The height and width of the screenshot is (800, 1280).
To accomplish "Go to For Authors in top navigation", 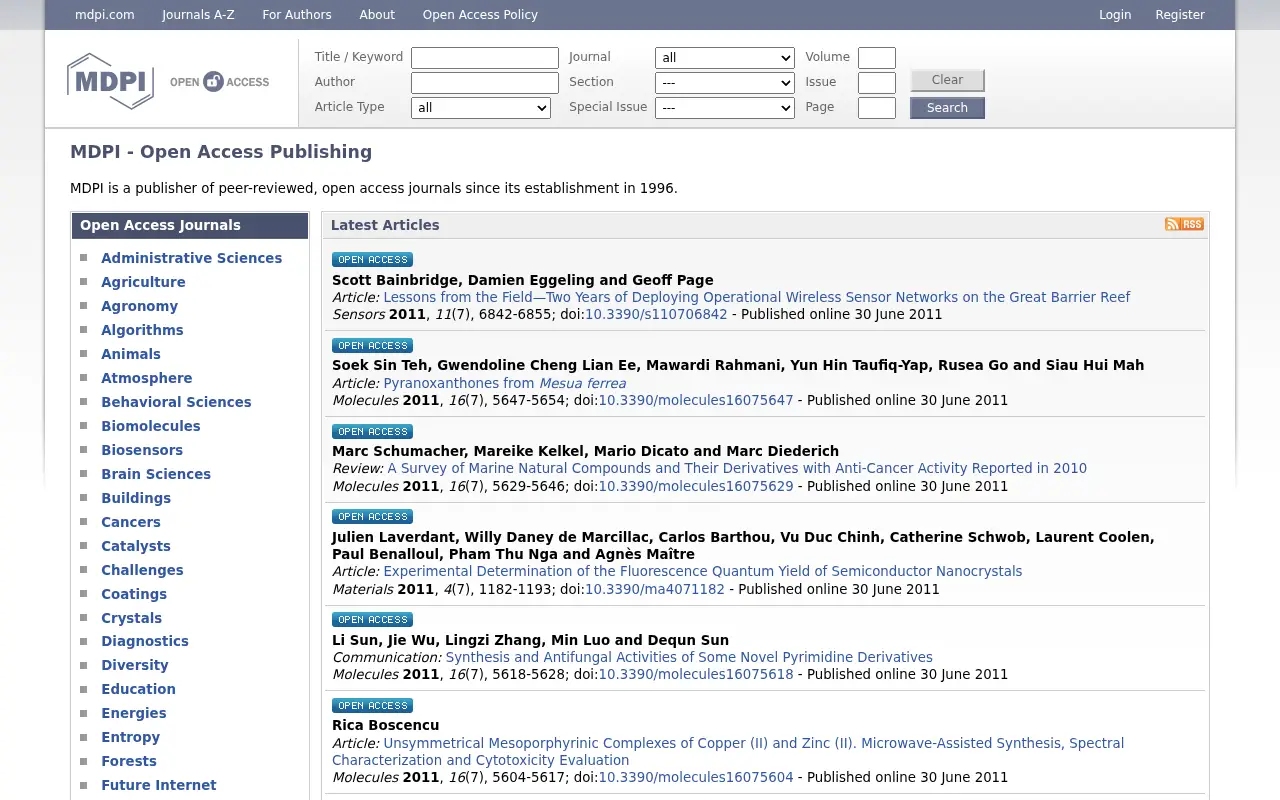I will point(297,15).
